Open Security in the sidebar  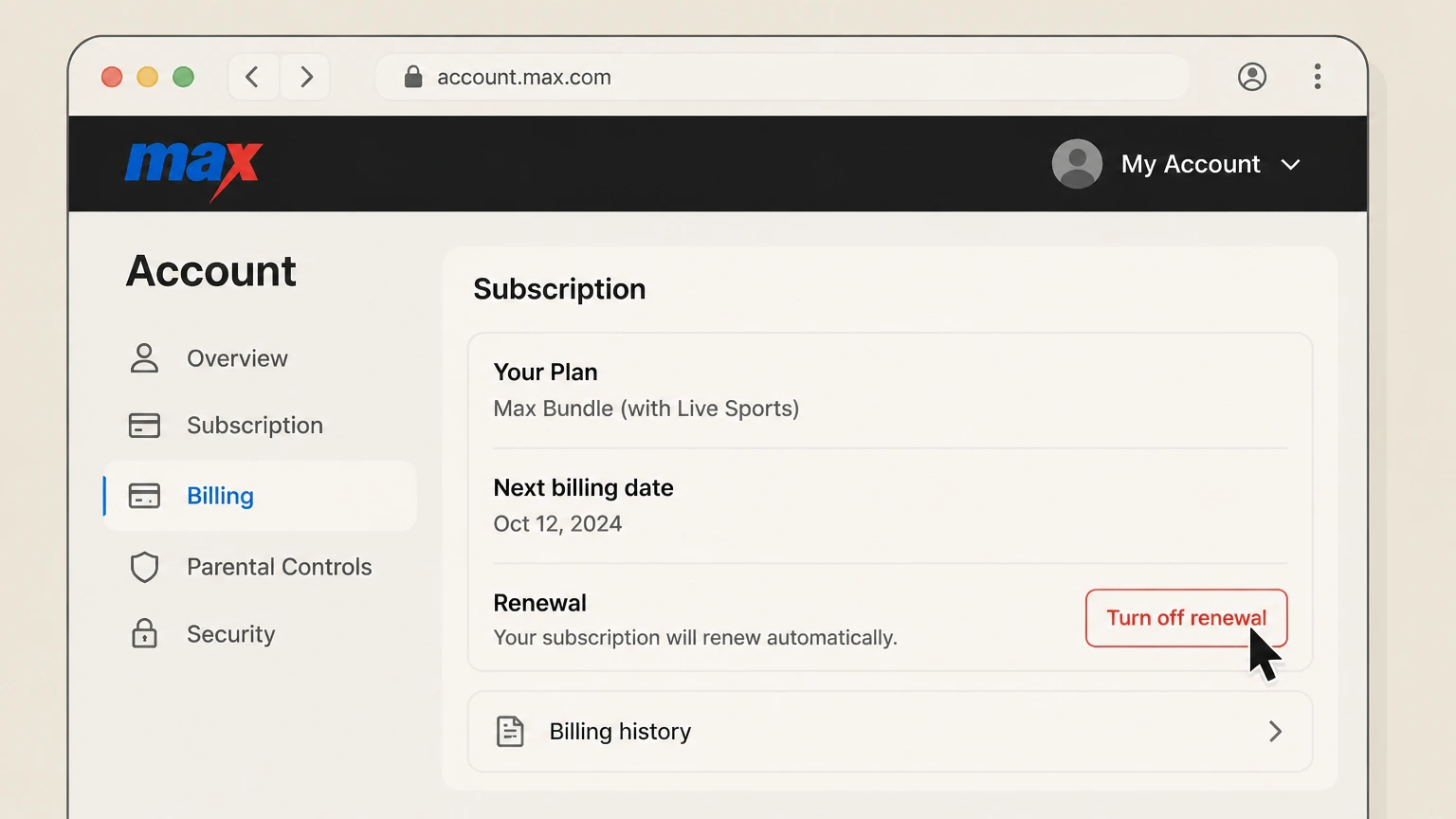[231, 633]
